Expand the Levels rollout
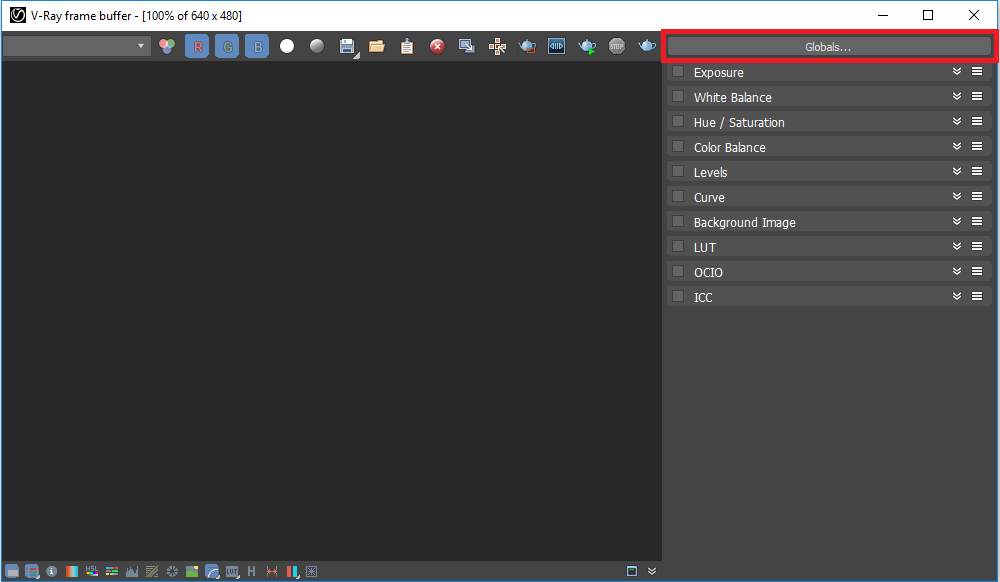The image size is (1000, 582). coord(957,171)
